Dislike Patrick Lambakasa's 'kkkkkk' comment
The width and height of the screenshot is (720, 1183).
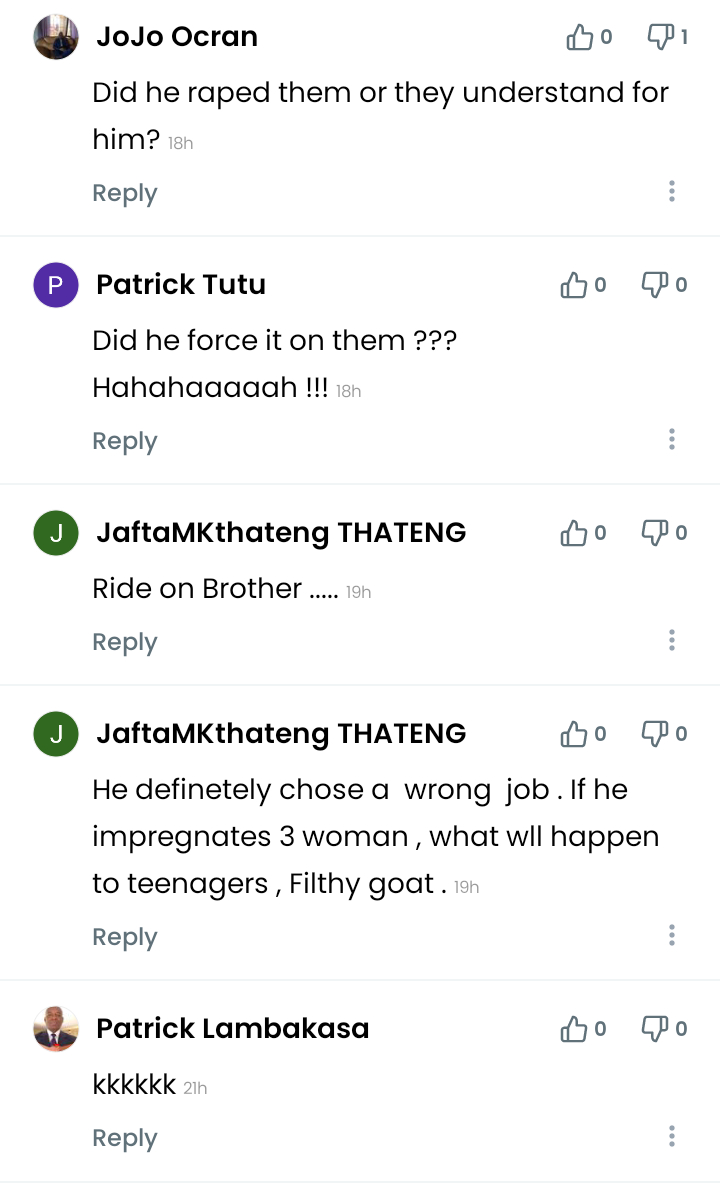(655, 1029)
